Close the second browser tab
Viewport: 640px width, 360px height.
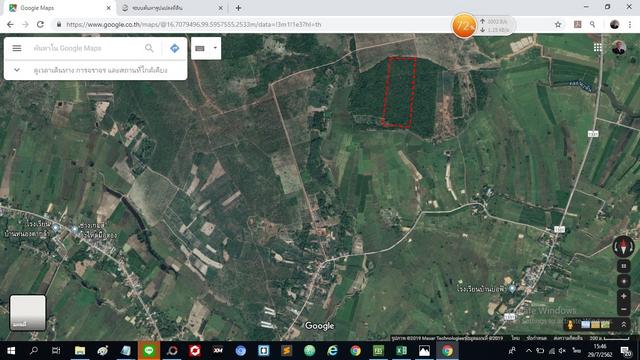point(220,8)
